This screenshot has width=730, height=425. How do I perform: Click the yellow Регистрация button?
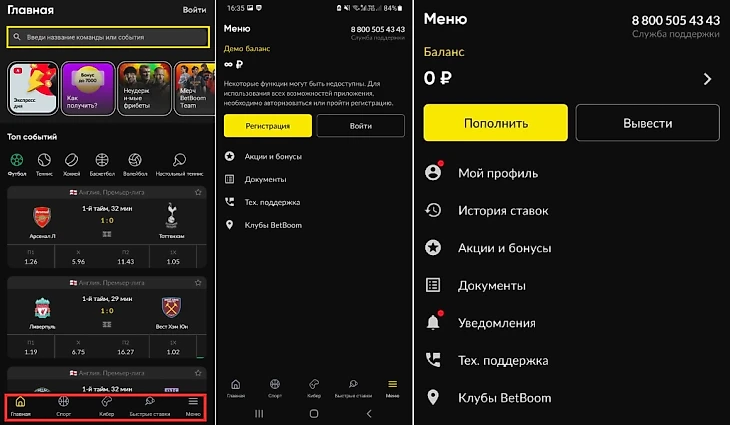pos(268,126)
